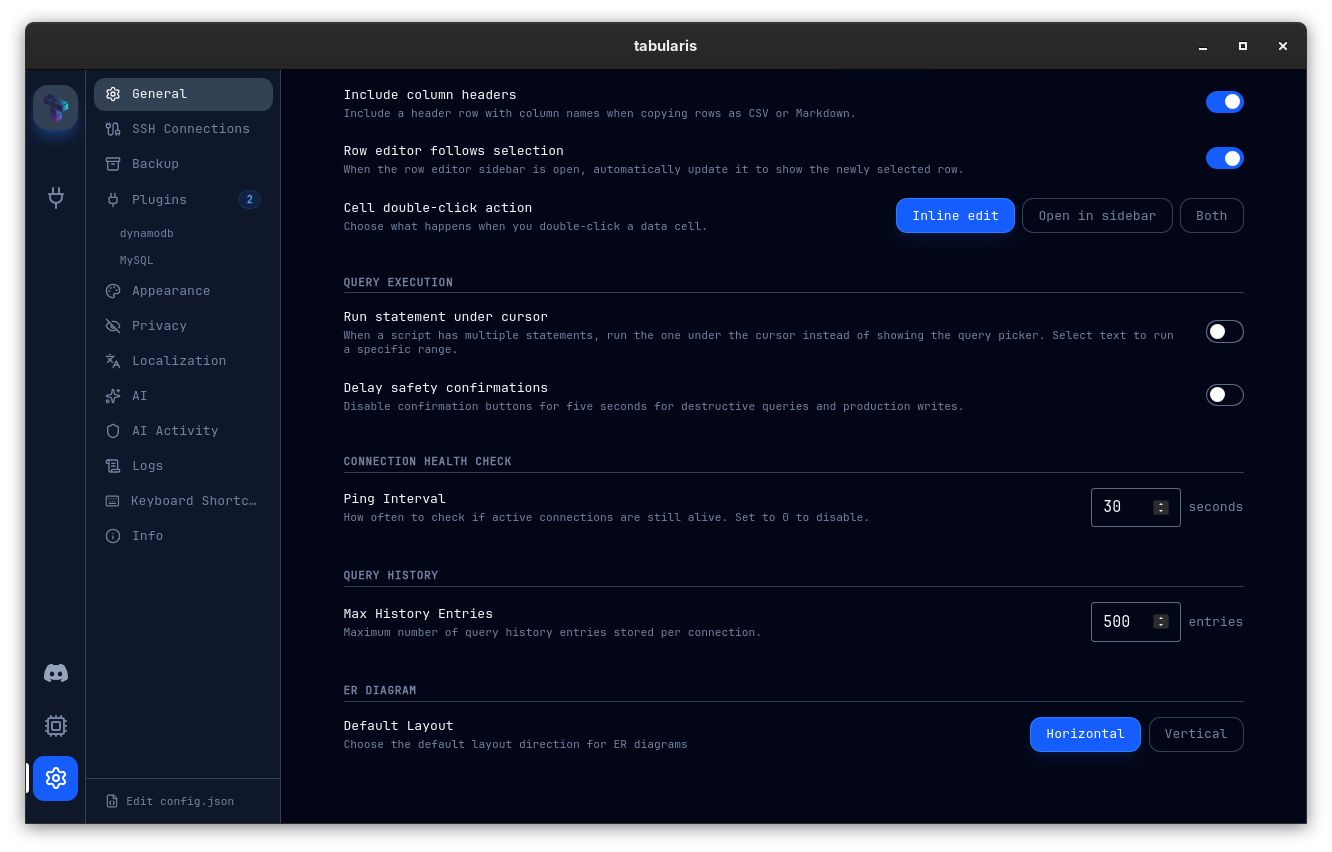This screenshot has width=1332, height=852.
Task: Open the Backup settings section
Action: (183, 164)
